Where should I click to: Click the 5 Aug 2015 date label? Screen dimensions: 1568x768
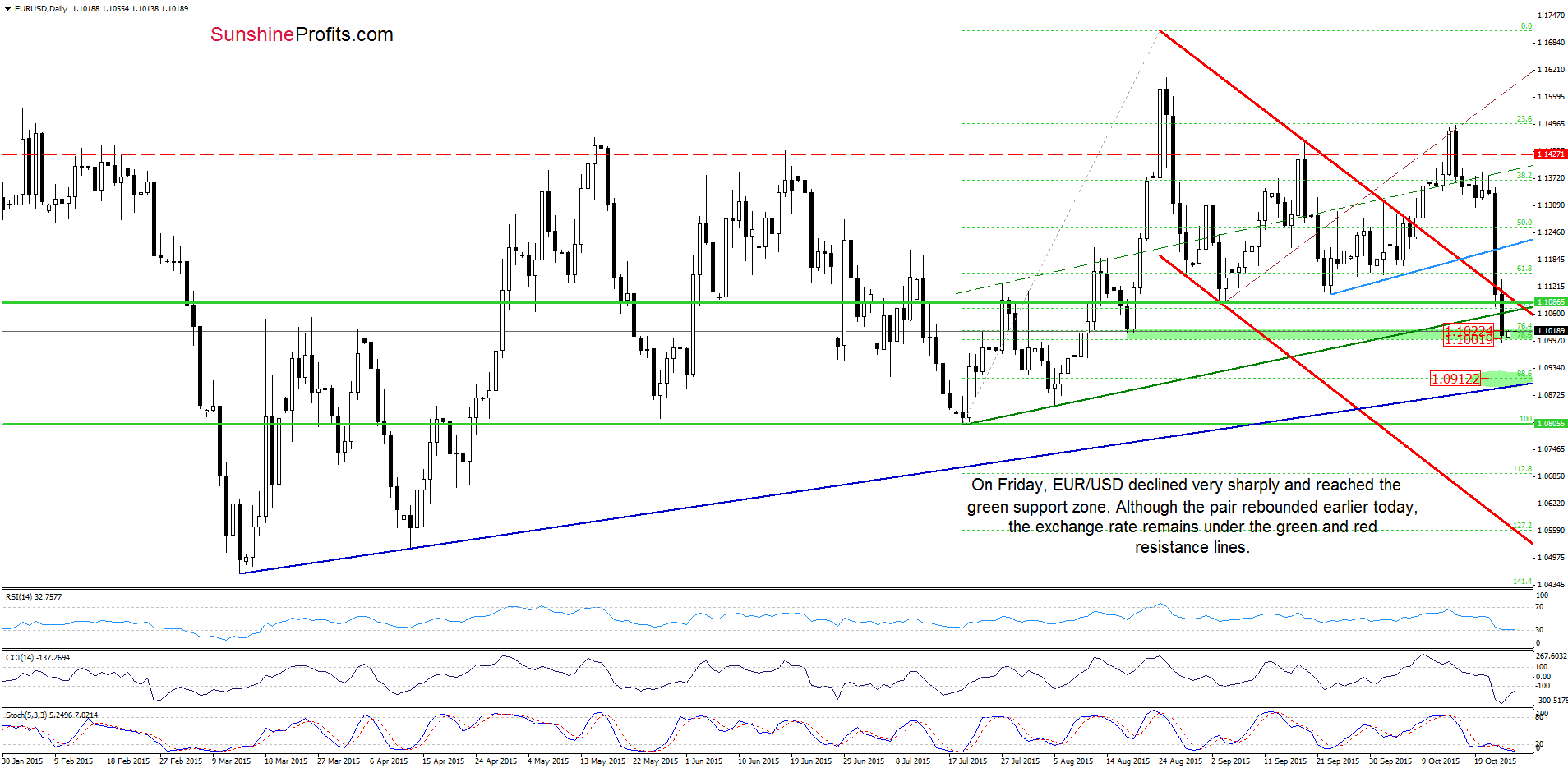coord(1073,761)
